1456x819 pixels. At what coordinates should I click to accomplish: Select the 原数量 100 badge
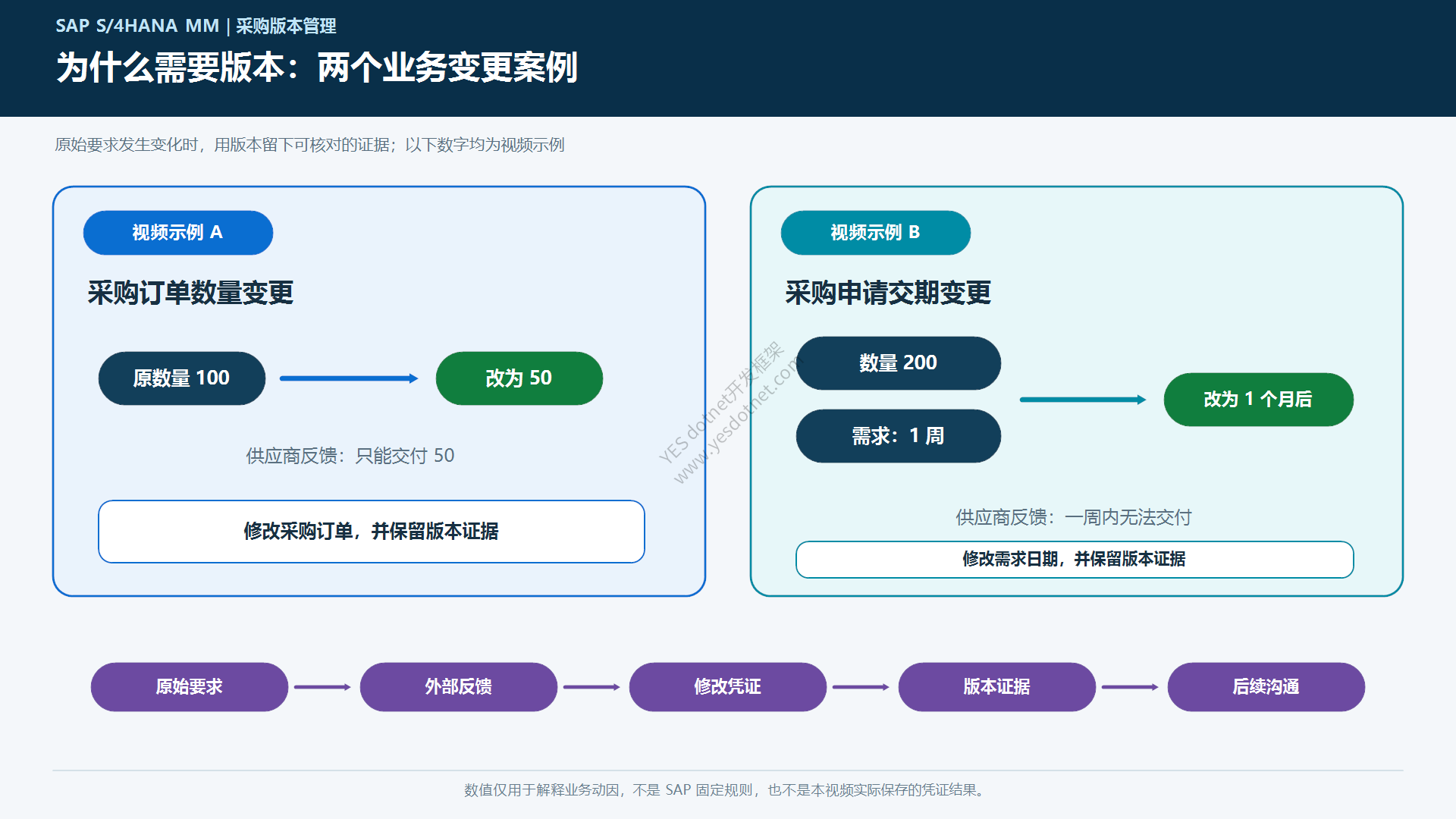pos(182,378)
